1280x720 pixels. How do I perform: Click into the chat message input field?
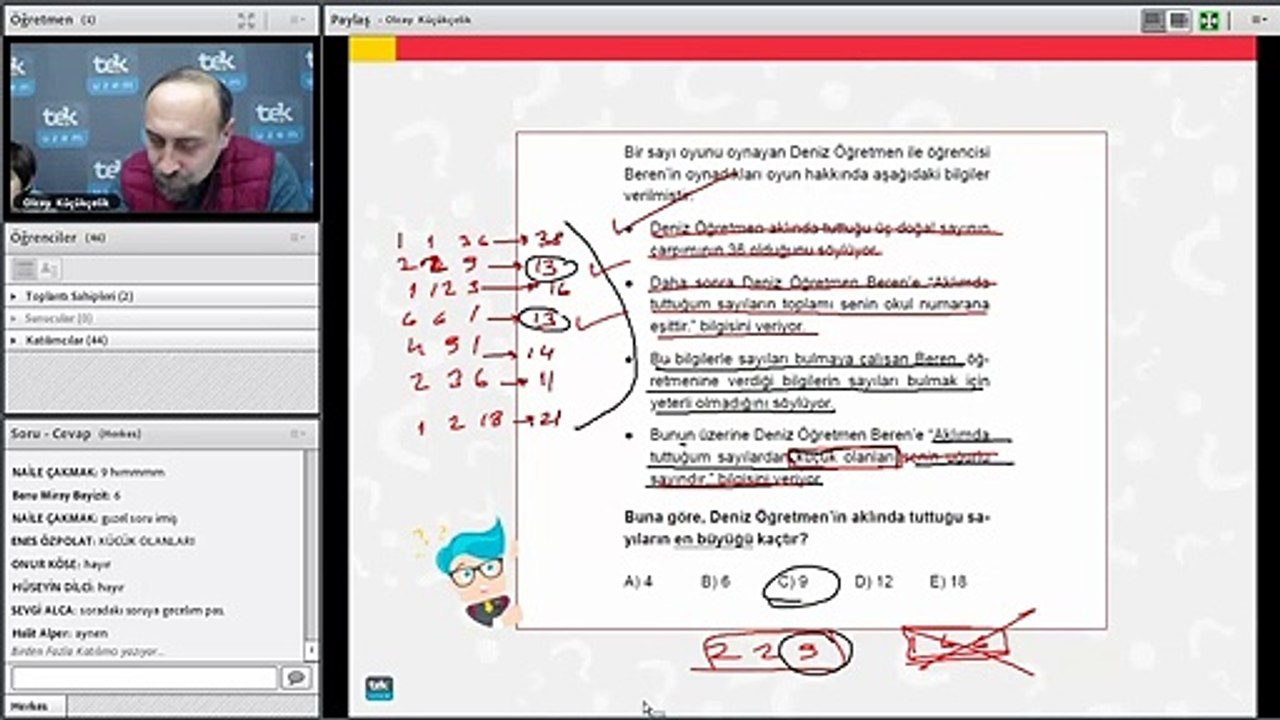tap(143, 678)
